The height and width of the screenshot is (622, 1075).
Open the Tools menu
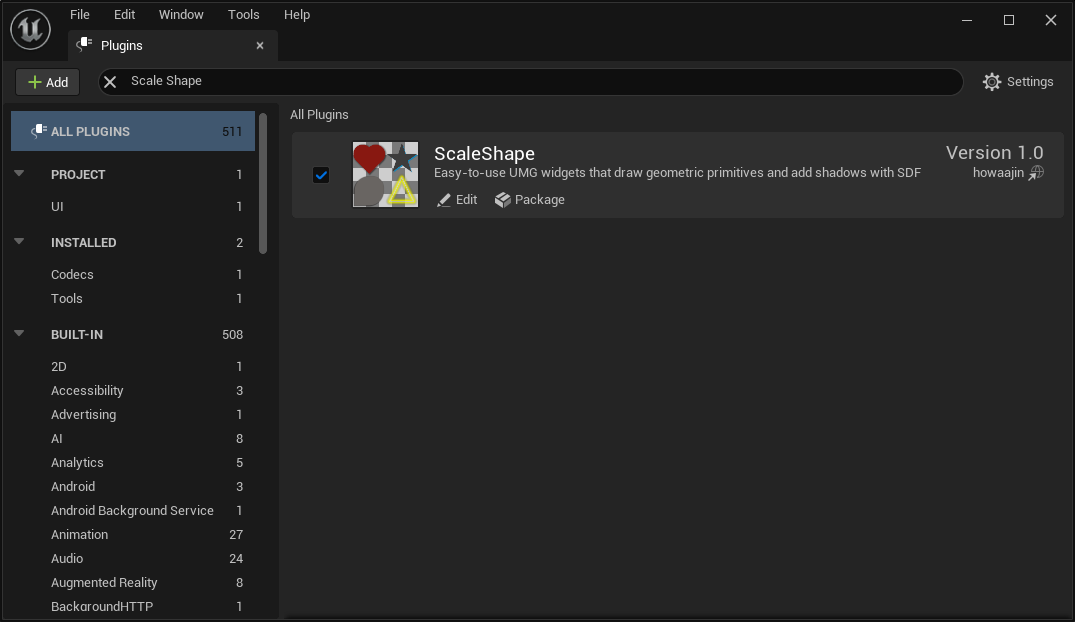(243, 14)
